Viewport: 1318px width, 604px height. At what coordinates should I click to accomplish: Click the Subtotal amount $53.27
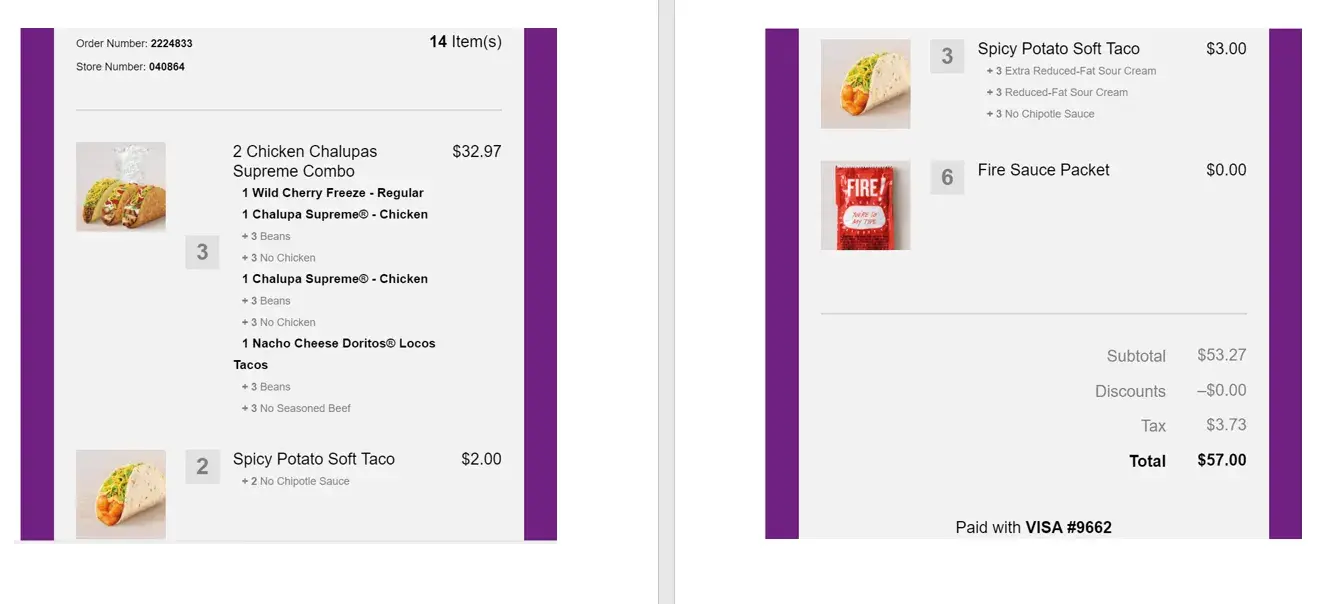click(x=1221, y=355)
